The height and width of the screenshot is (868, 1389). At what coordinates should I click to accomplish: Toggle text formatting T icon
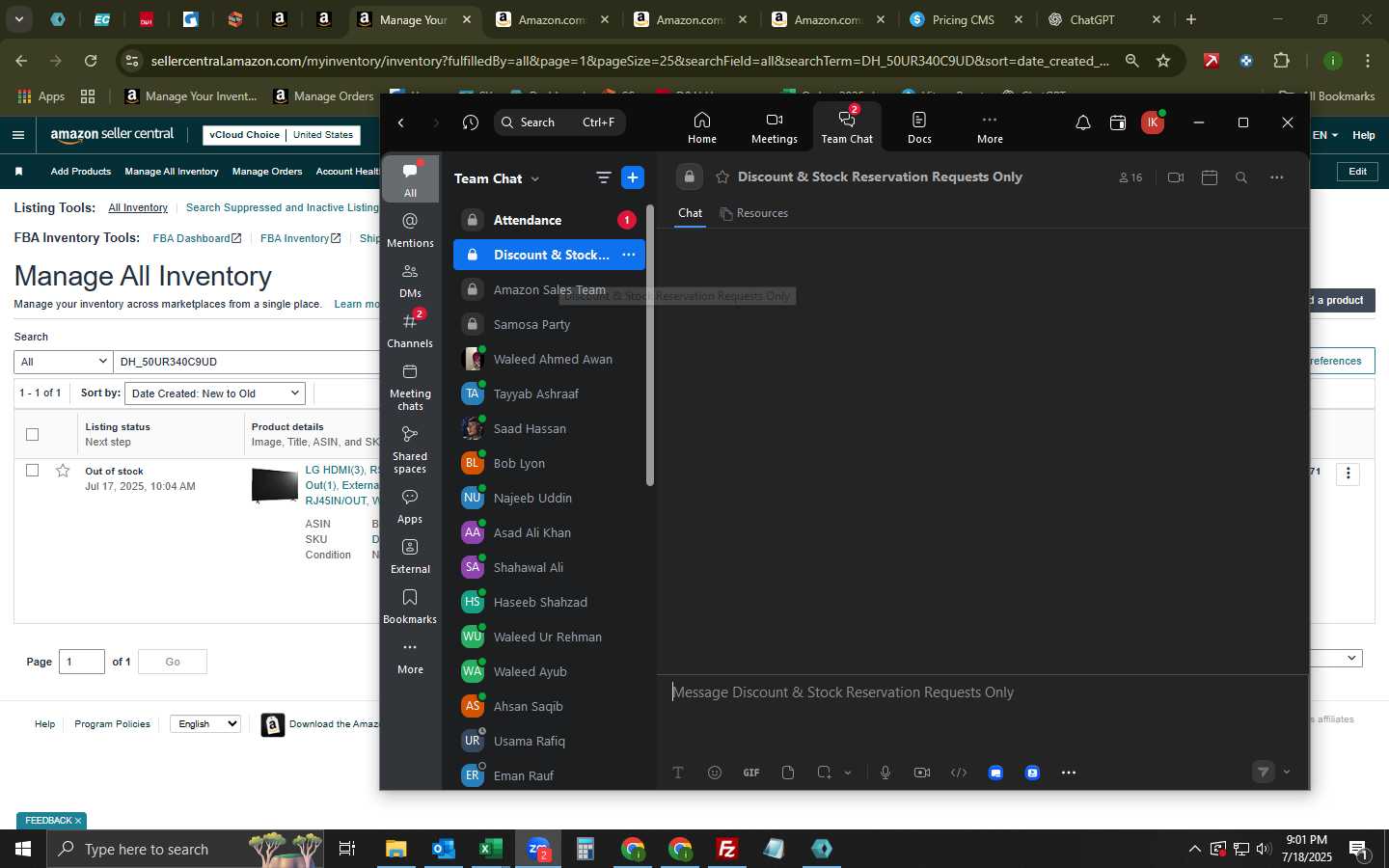(x=677, y=773)
